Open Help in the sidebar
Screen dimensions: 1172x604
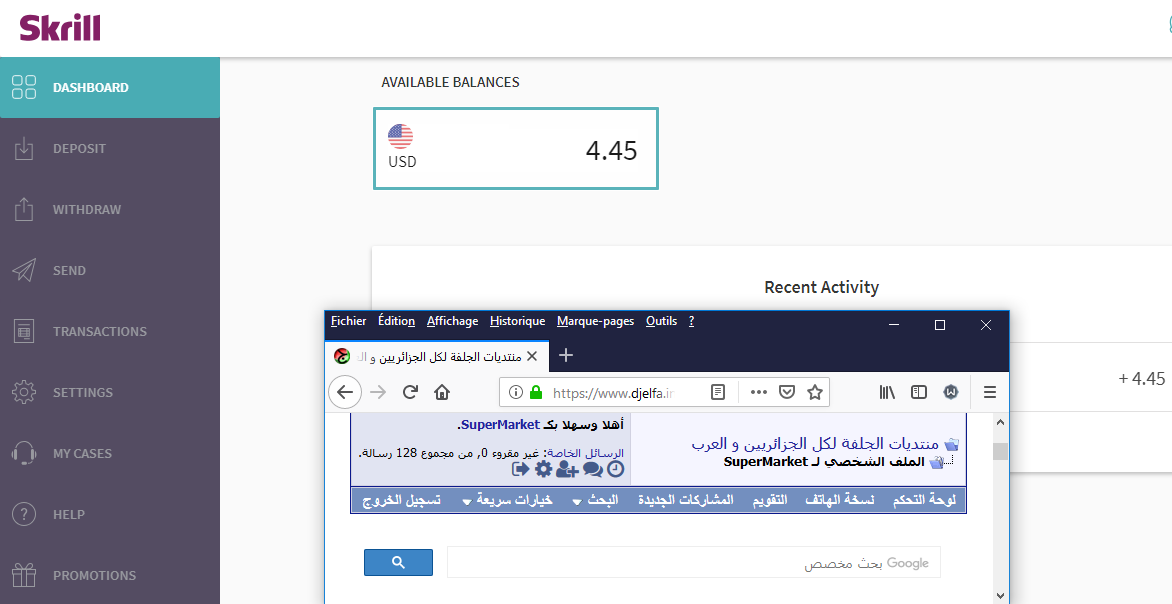(x=110, y=514)
